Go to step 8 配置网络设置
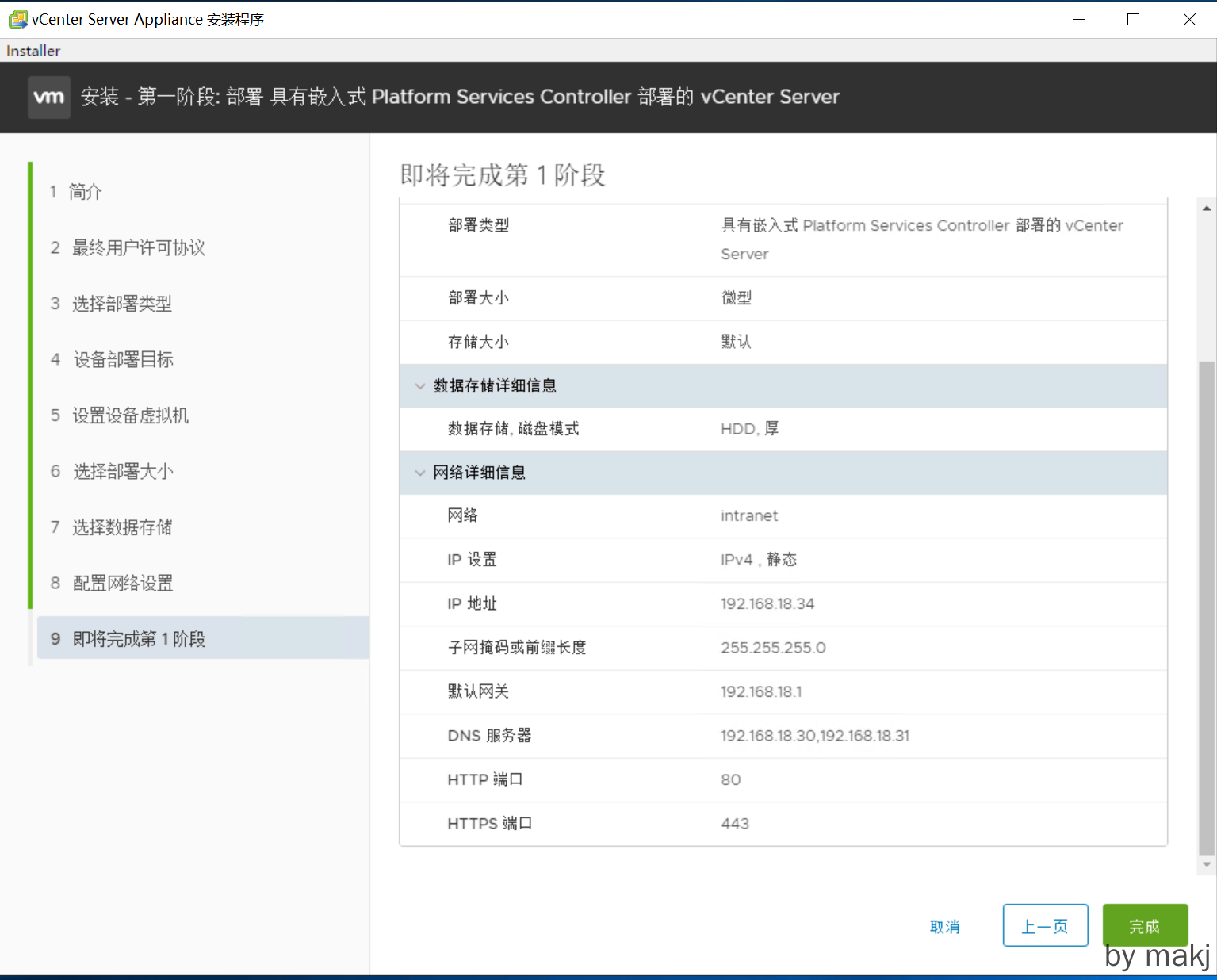Image resolution: width=1217 pixels, height=980 pixels. (x=122, y=584)
